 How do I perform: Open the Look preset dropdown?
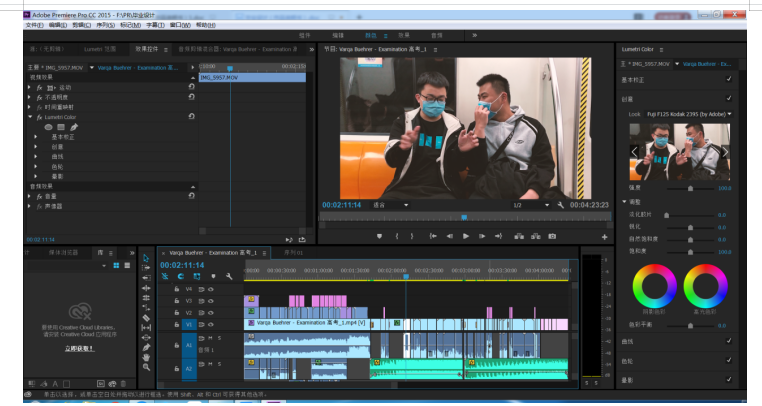pos(689,114)
